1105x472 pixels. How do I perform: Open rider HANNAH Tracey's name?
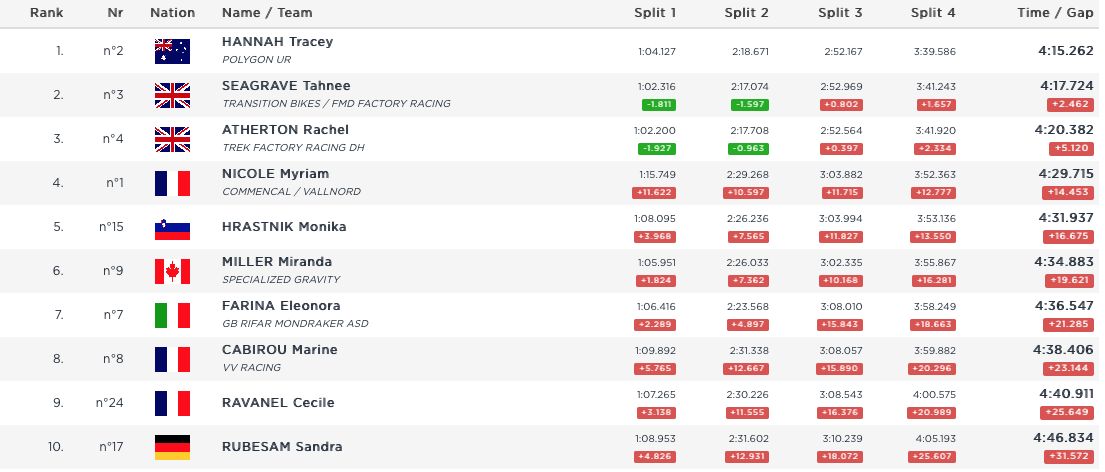tap(277, 42)
